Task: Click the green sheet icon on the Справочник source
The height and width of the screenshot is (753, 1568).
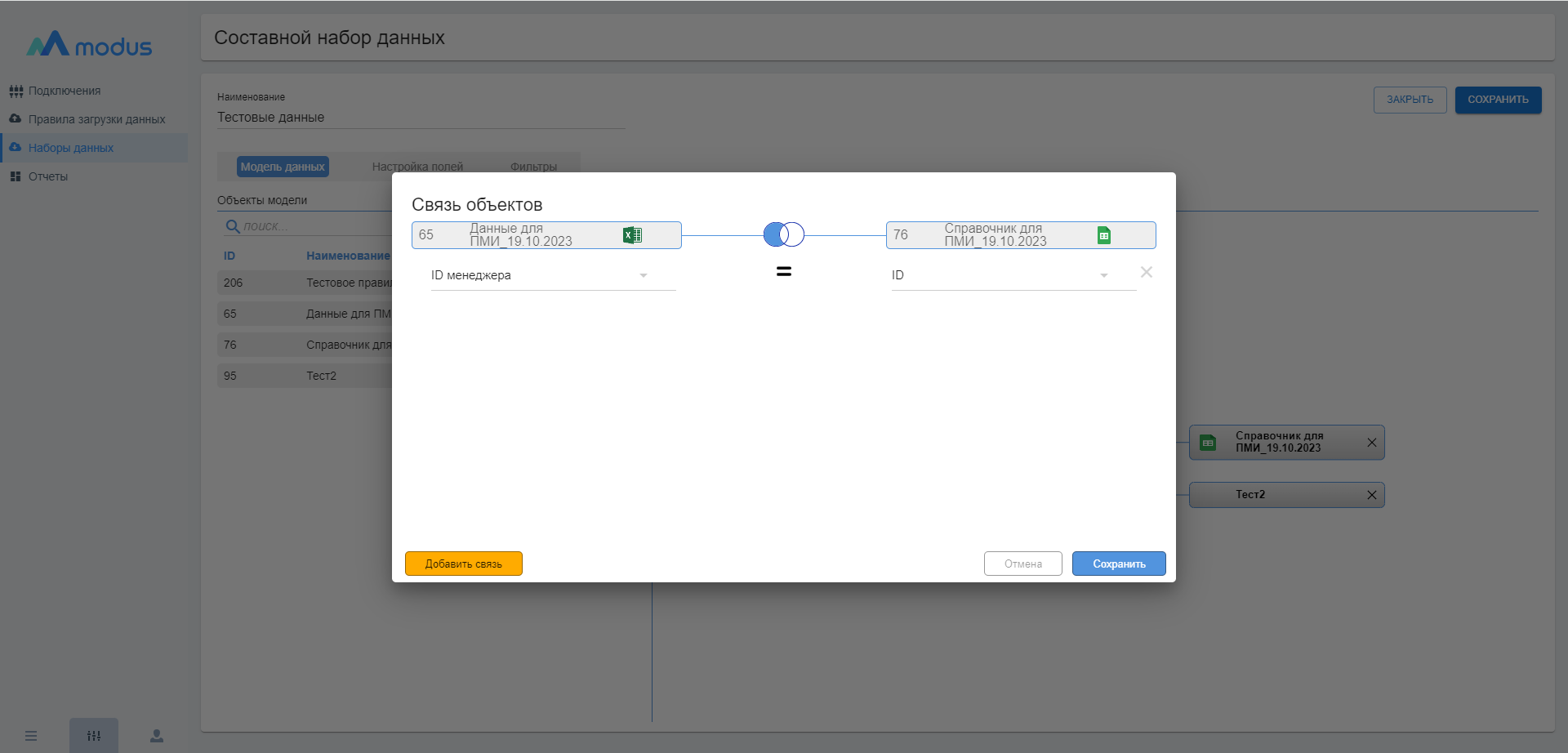Action: coord(1103,235)
